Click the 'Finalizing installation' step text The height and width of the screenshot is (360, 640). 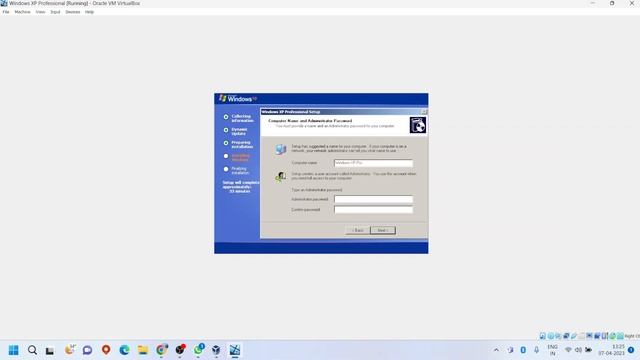tap(240, 171)
